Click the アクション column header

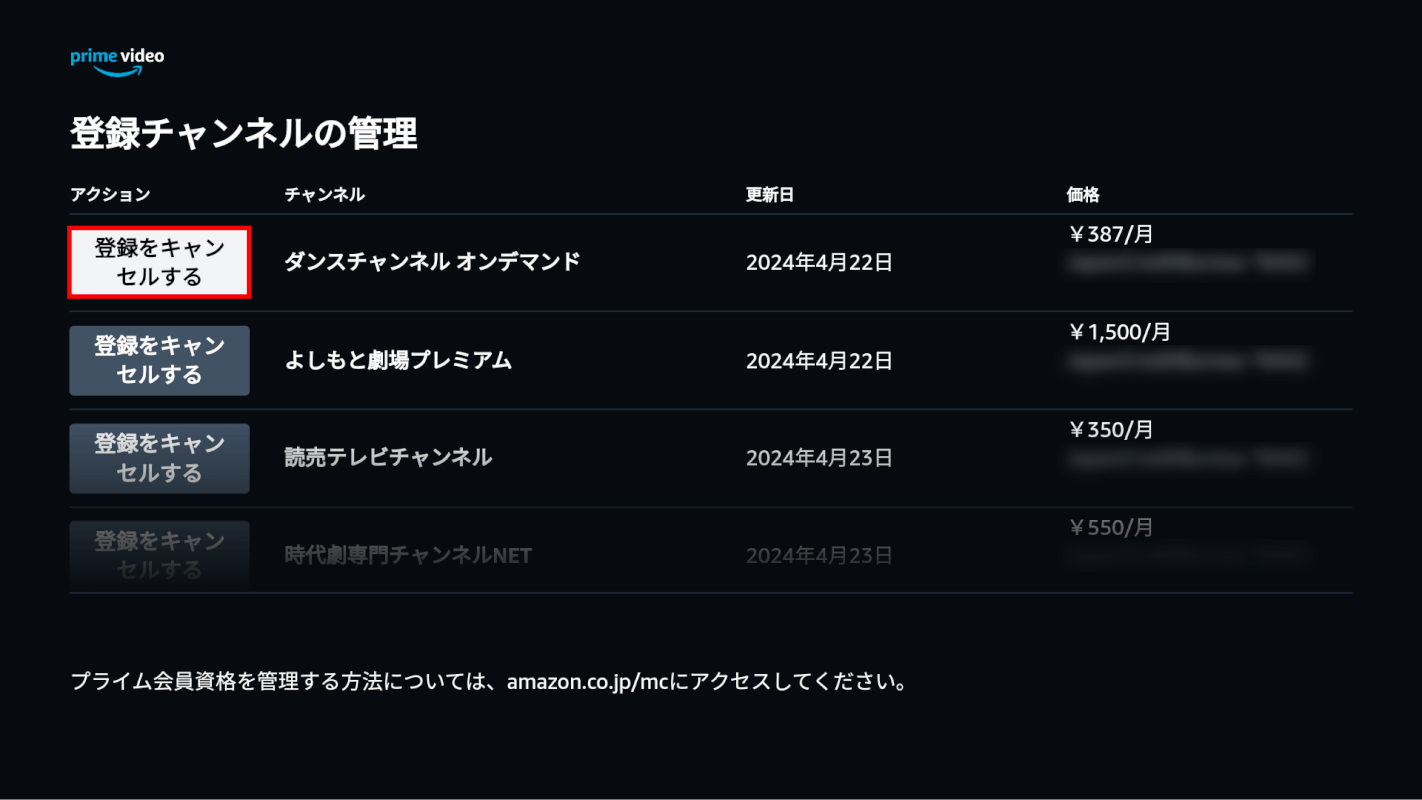[x=110, y=195]
